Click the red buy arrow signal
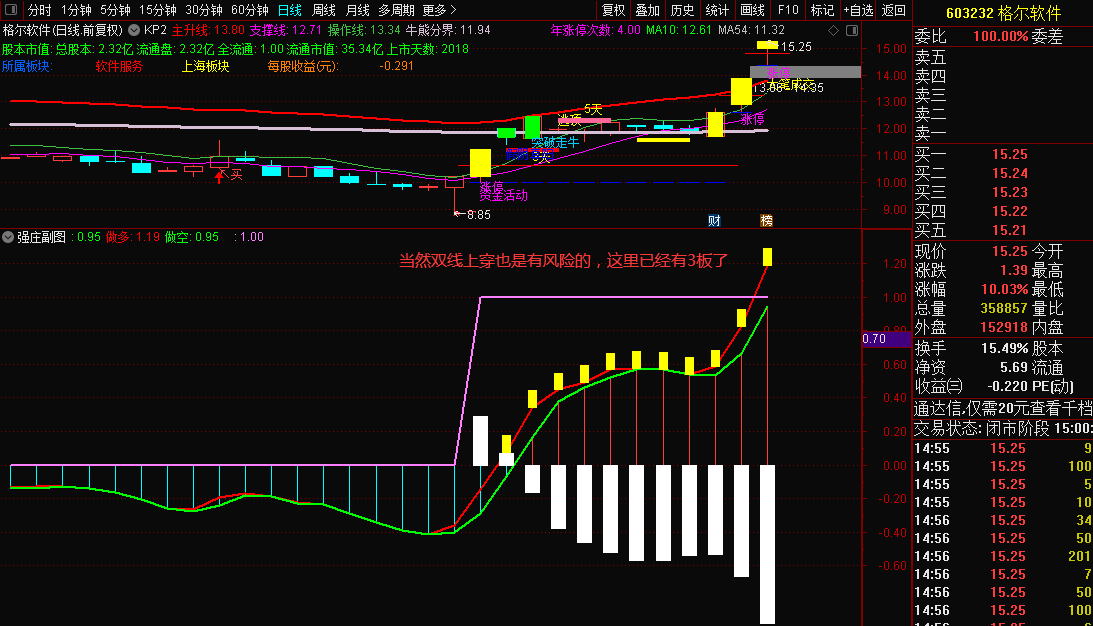The image size is (1093, 626). [220, 176]
